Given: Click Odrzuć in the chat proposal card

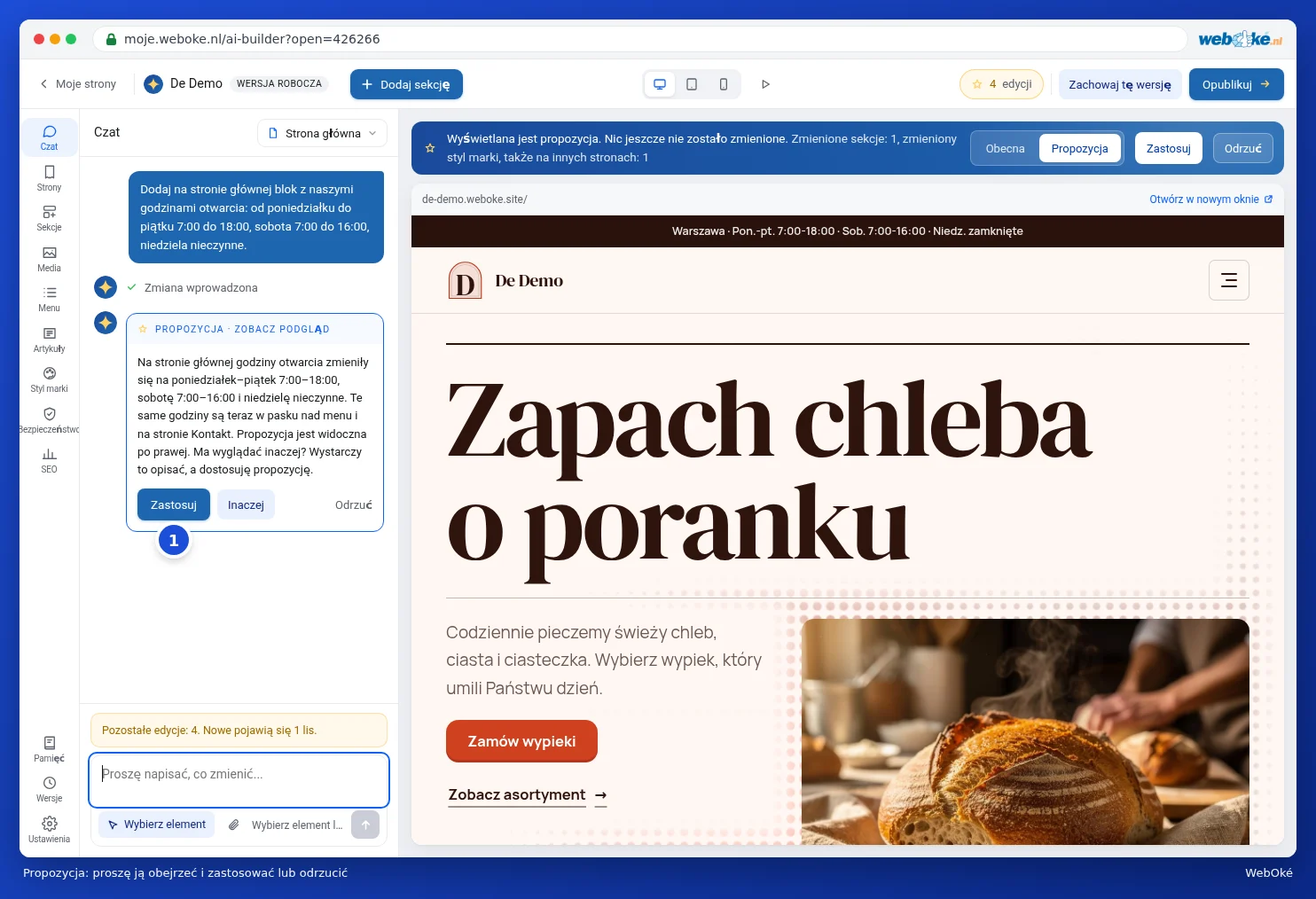Looking at the screenshot, I should click(353, 504).
